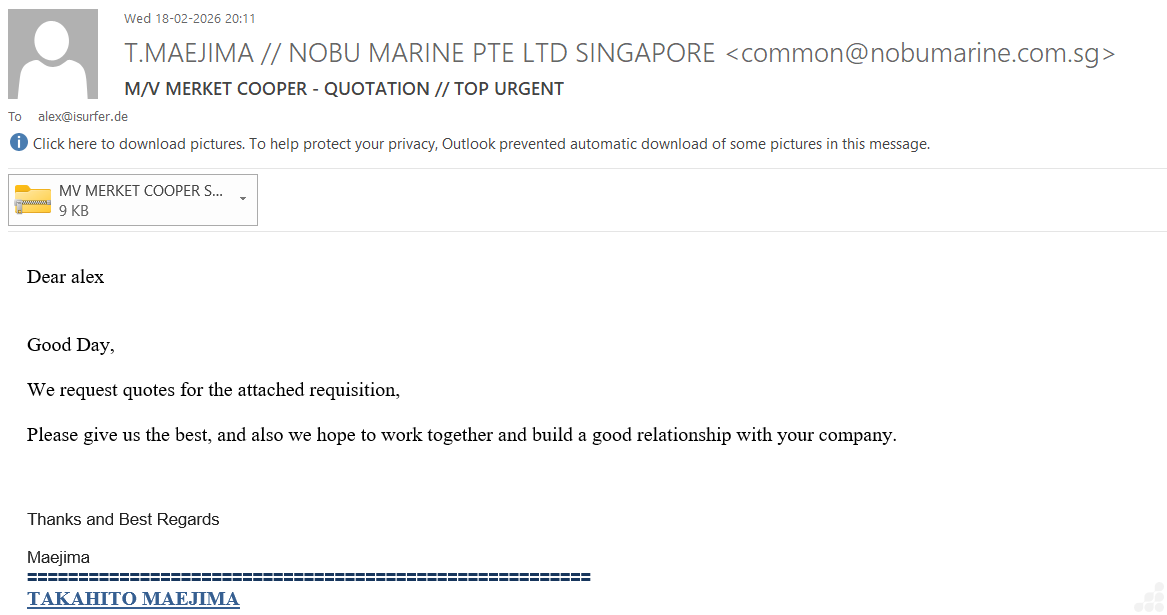The image size is (1167, 615).
Task: Expand the attachment options dropdown arrow
Action: click(x=243, y=198)
